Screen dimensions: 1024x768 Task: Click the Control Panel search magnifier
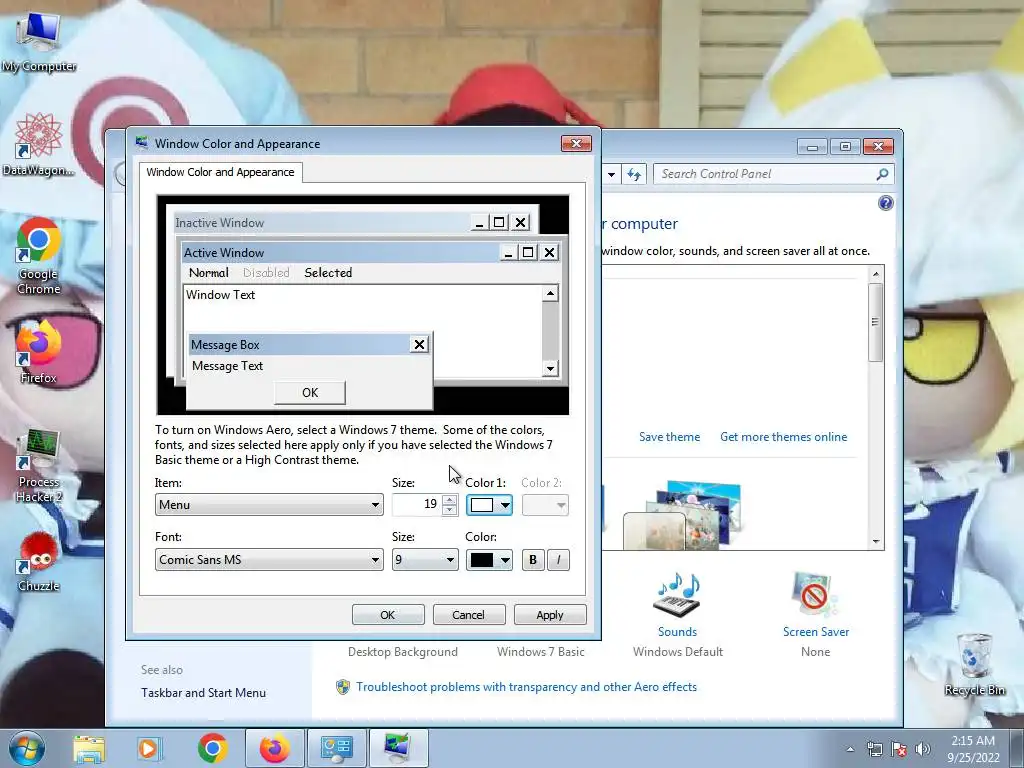pos(882,174)
